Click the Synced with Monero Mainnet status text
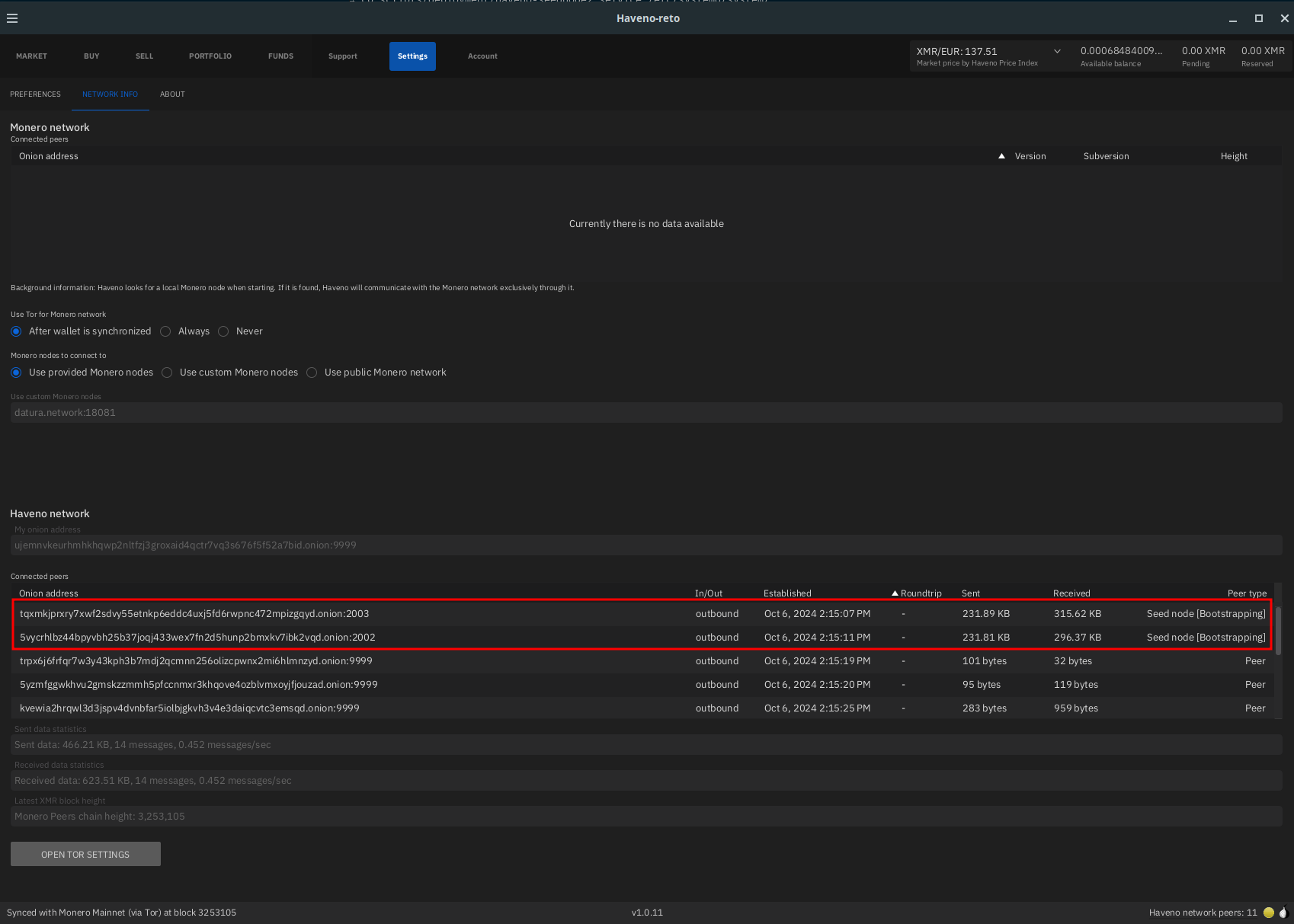 point(122,913)
